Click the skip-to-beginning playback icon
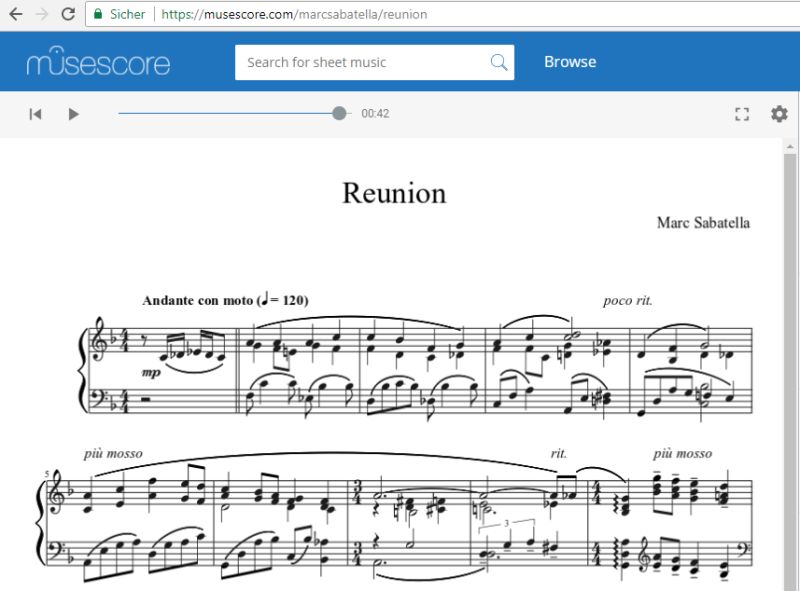Image resolution: width=800 pixels, height=591 pixels. coord(34,114)
